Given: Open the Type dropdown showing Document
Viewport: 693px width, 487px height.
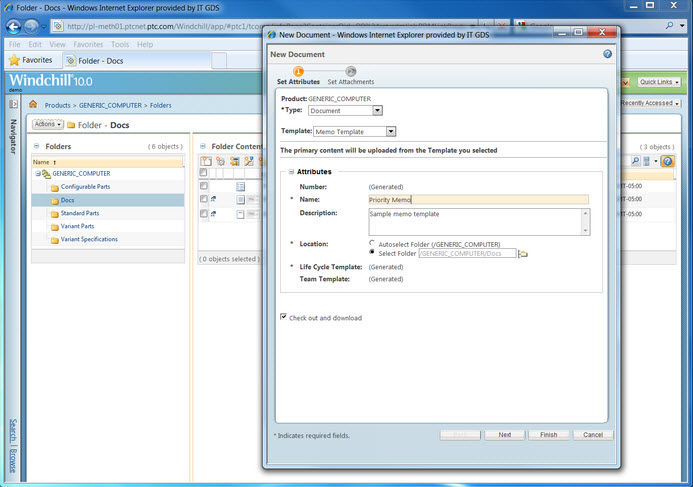Looking at the screenshot, I should (377, 110).
